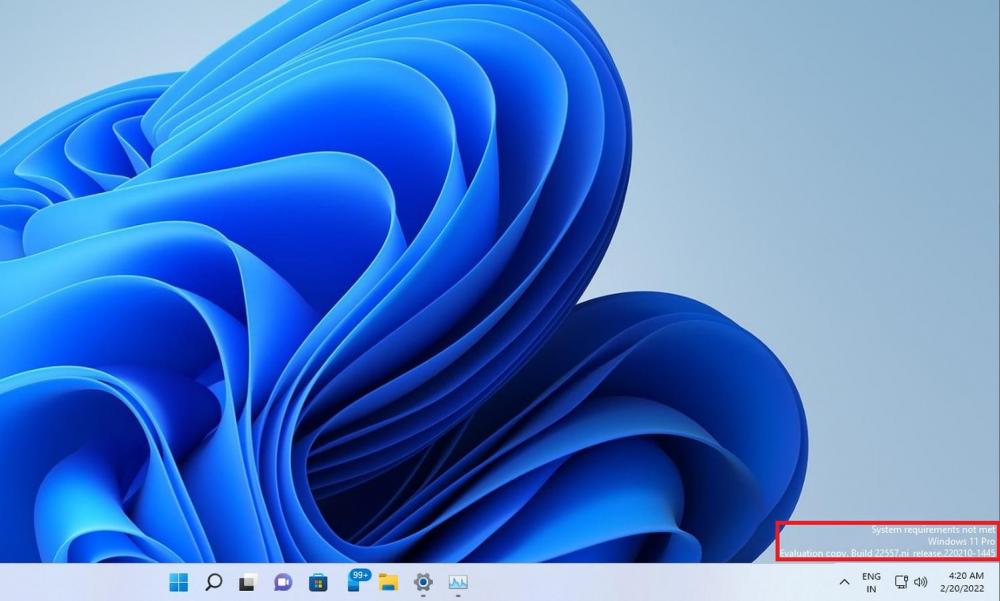Launch the Teams Chat icon
Image resolution: width=1000 pixels, height=601 pixels.
[282, 582]
